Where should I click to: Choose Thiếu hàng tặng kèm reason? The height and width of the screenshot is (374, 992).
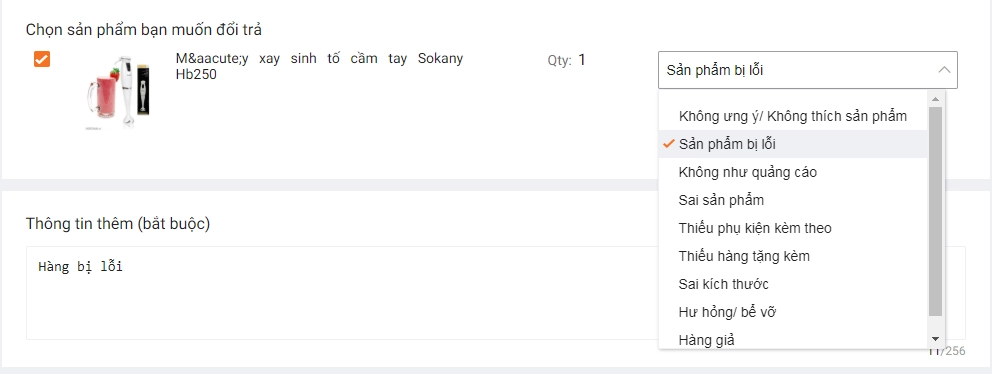click(x=793, y=256)
